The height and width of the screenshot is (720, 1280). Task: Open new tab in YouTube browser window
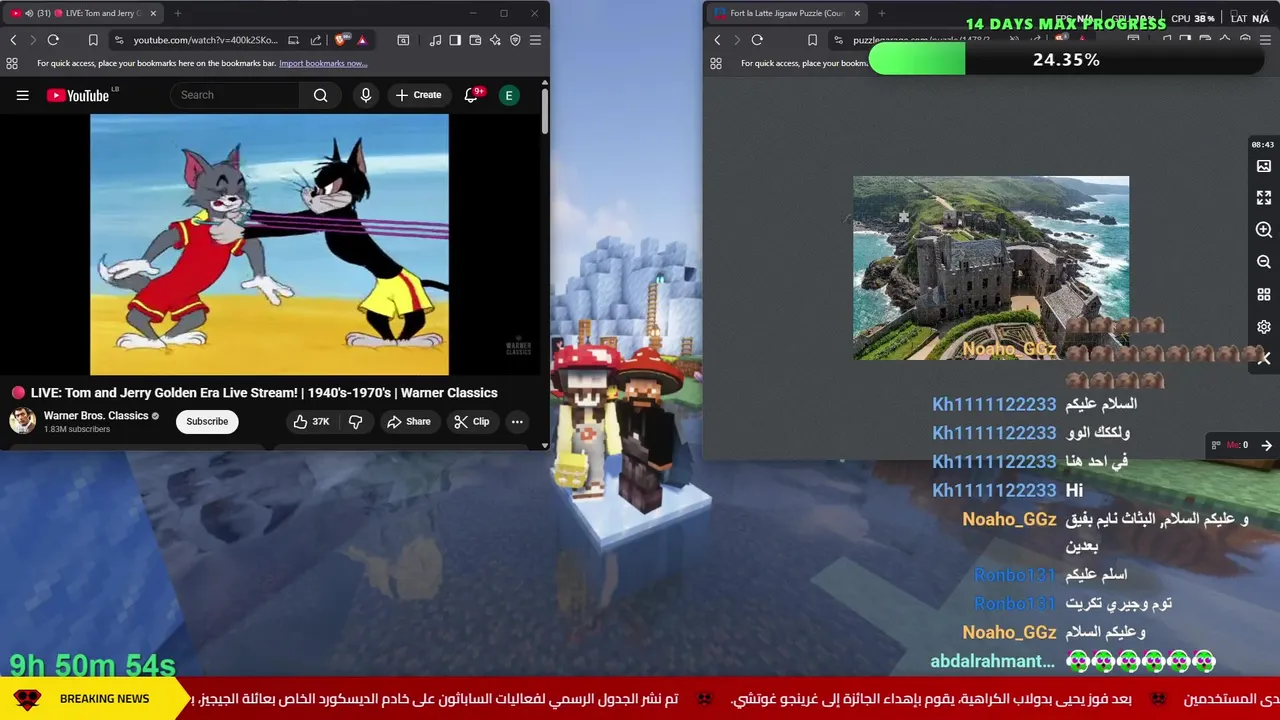coord(178,13)
